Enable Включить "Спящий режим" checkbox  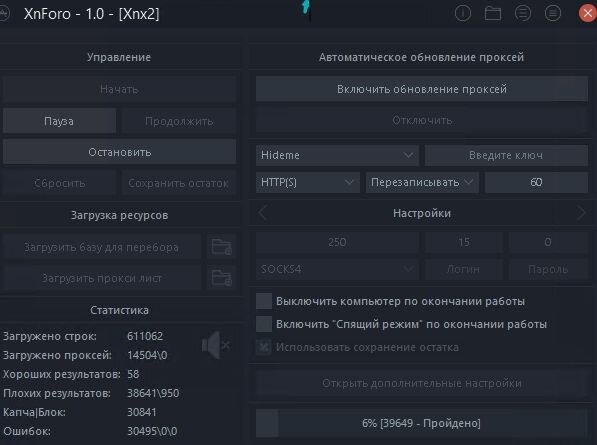[264, 324]
